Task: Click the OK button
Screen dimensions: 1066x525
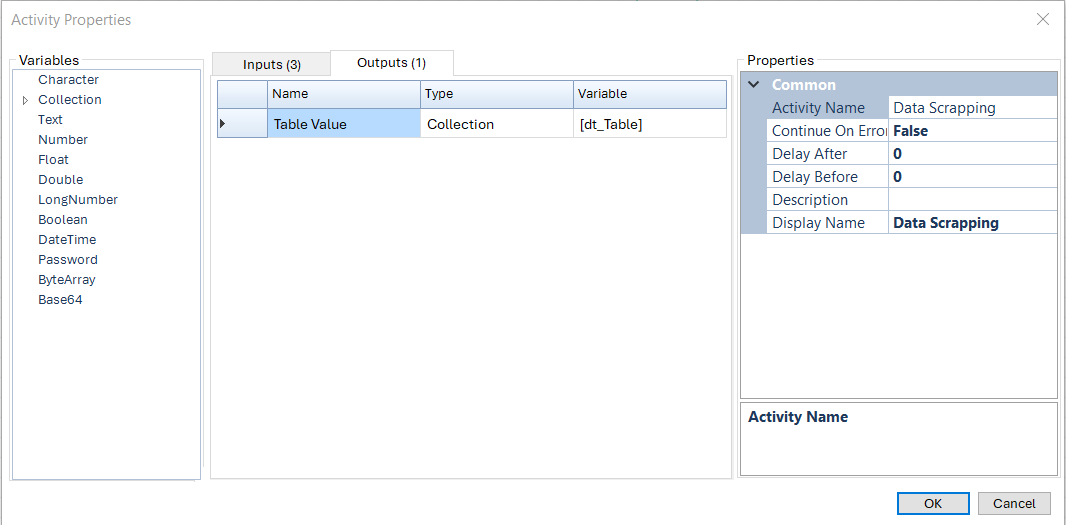Action: tap(932, 503)
